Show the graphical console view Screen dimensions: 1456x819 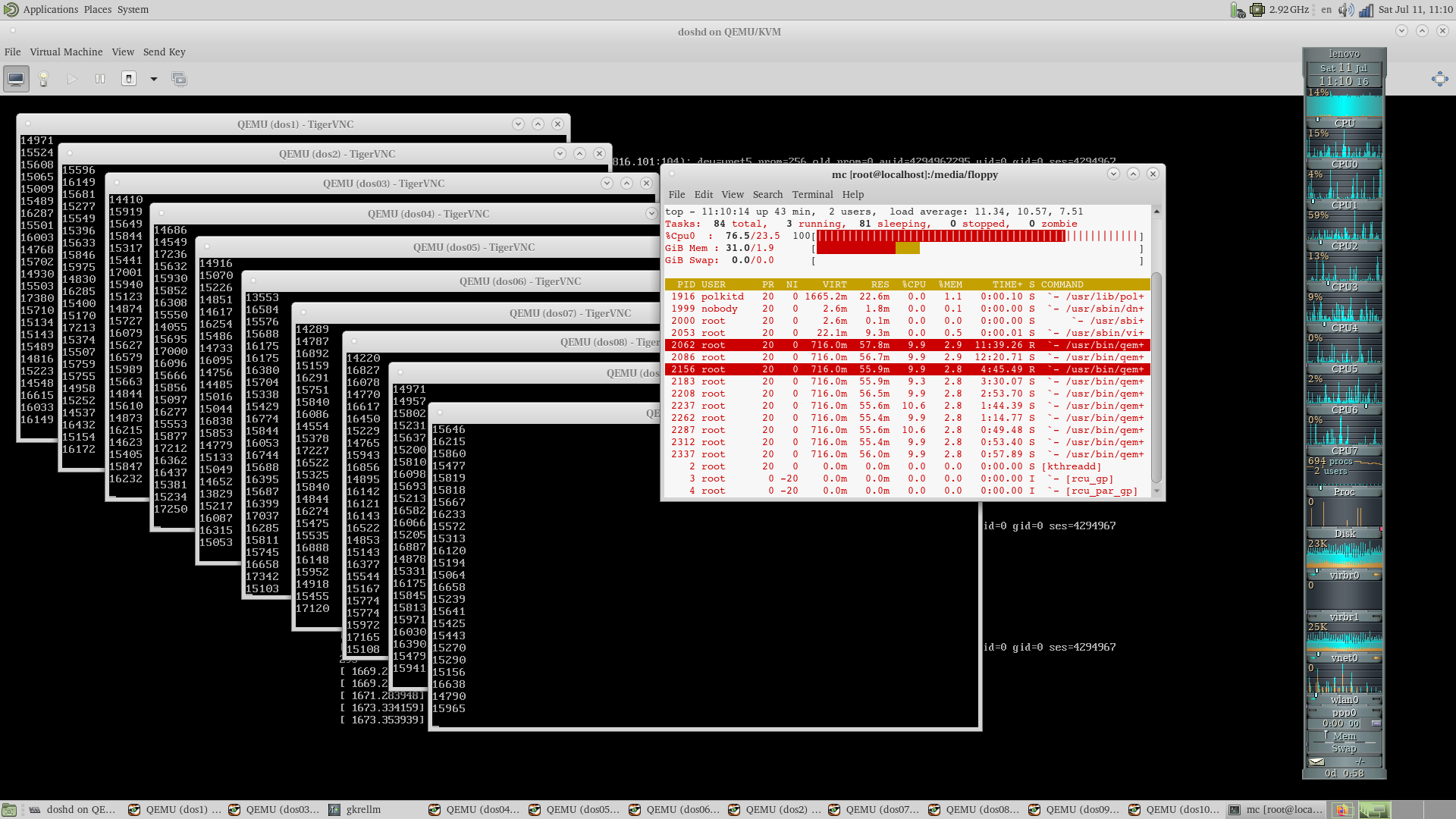click(16, 79)
